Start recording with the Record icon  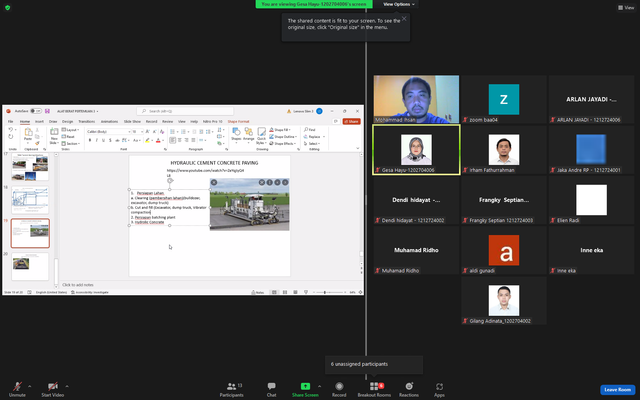(339, 386)
